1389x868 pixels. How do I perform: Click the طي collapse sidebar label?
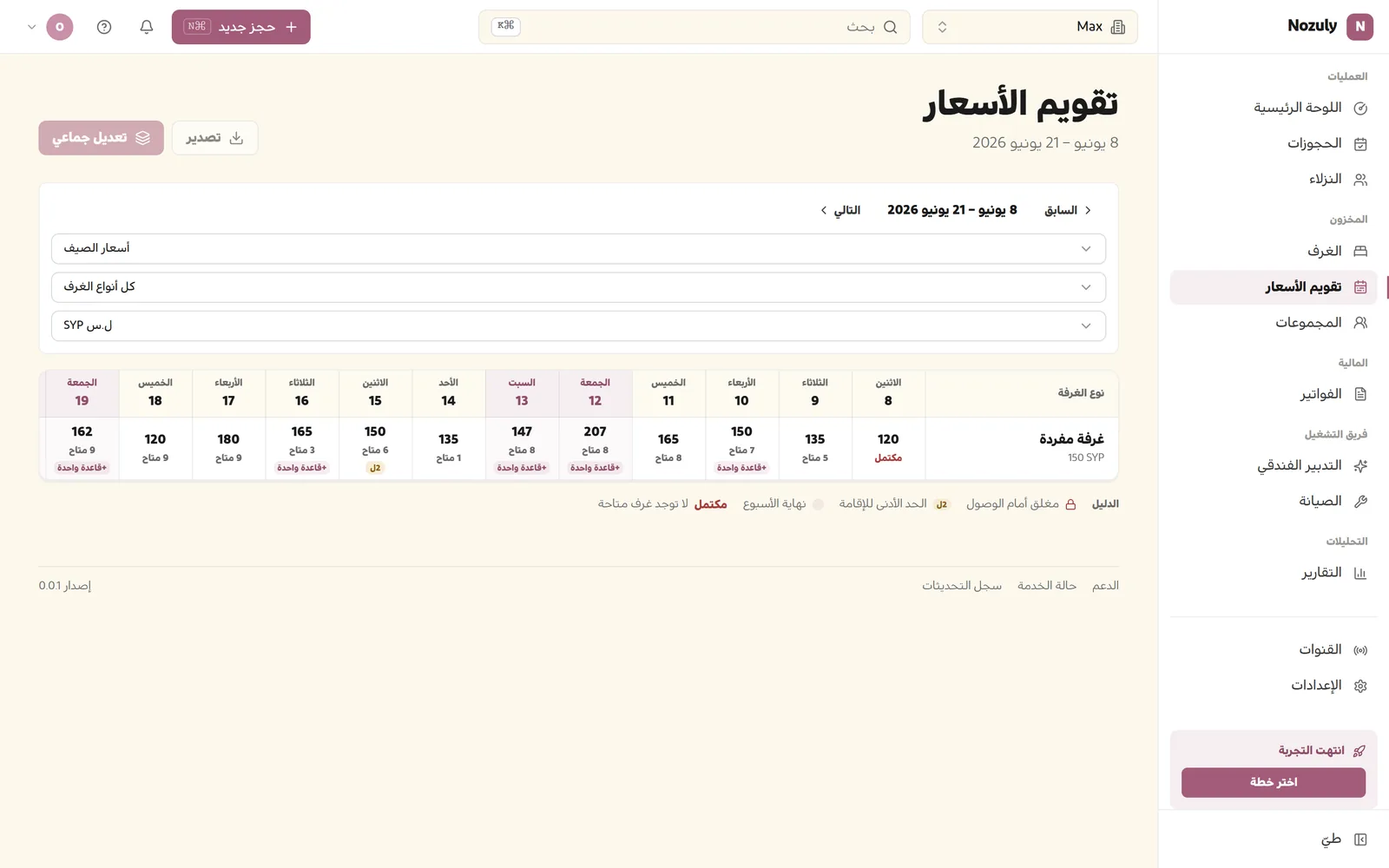point(1331,839)
